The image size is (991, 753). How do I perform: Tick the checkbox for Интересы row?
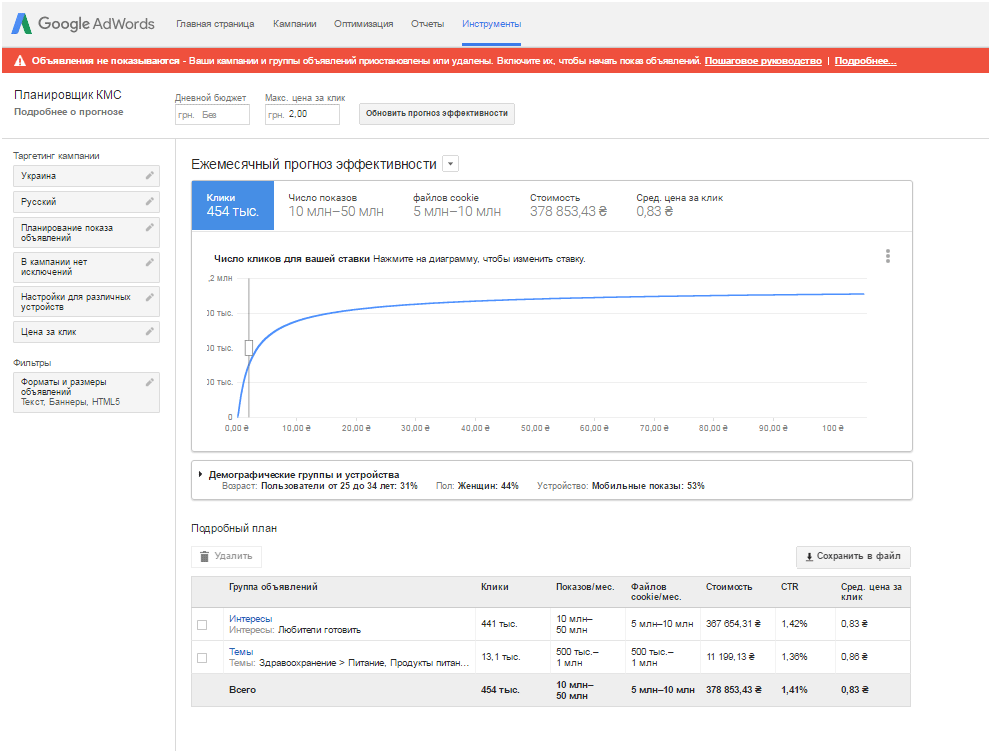pyautogui.click(x=202, y=625)
